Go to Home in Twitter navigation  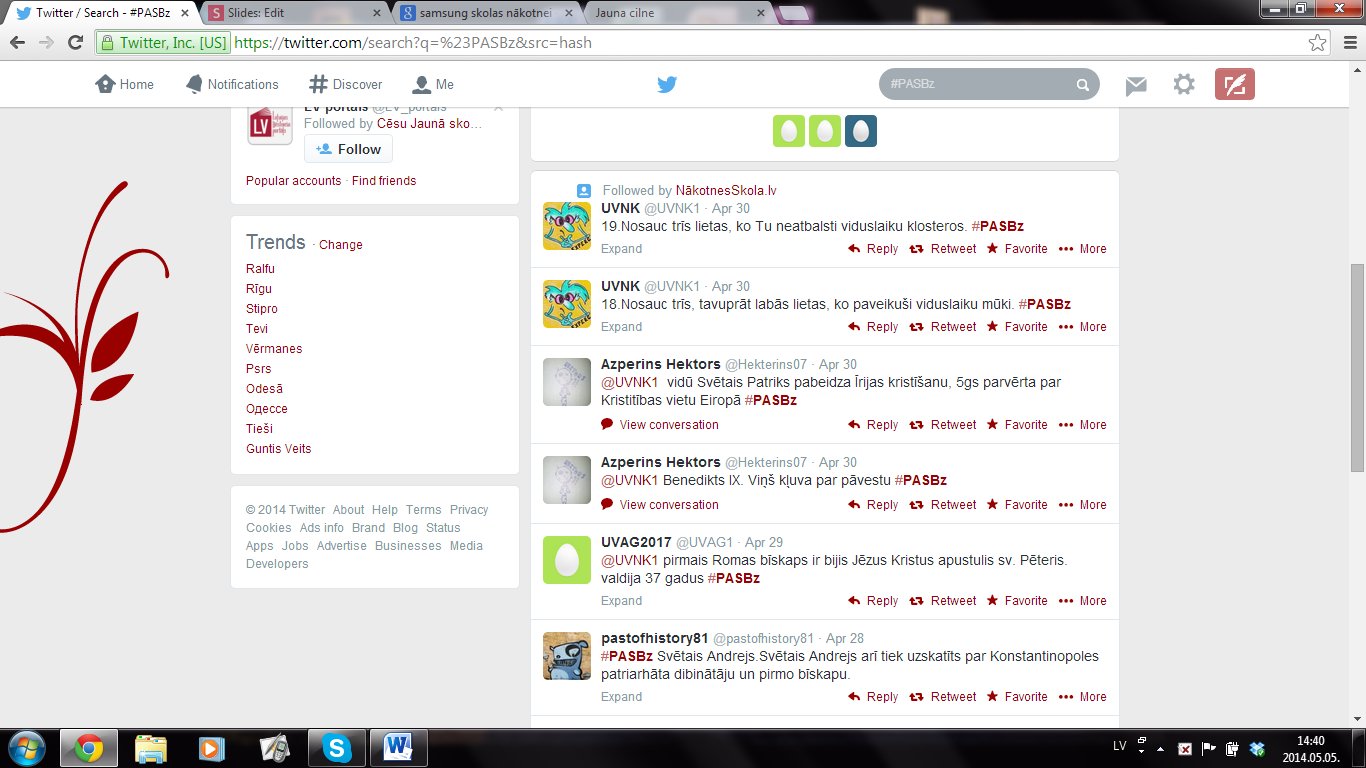(125, 85)
